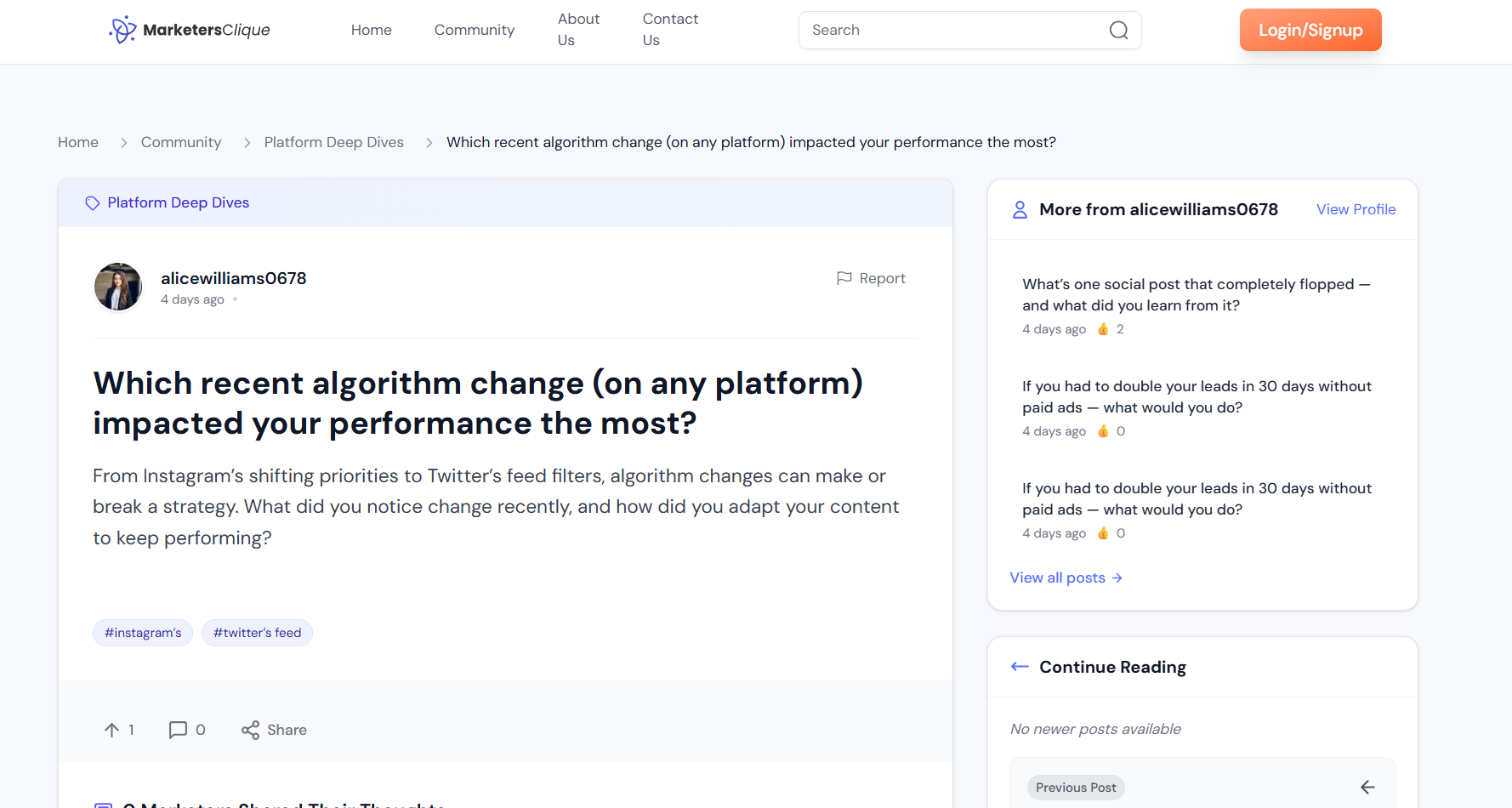Open Platform Deep Dives breadcrumb link
Image resolution: width=1512 pixels, height=808 pixels.
pyautogui.click(x=333, y=142)
